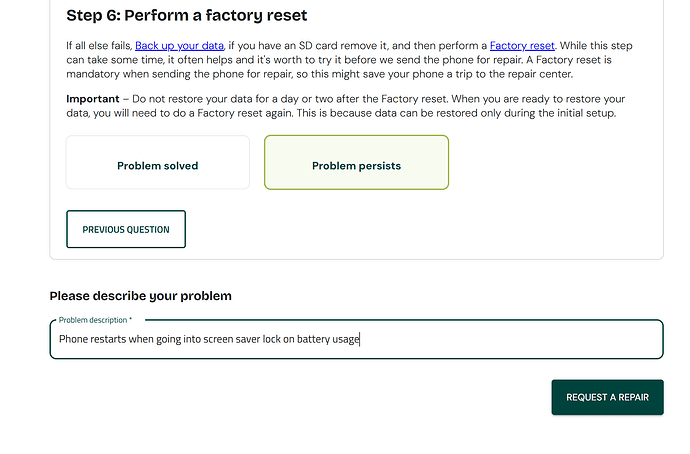The height and width of the screenshot is (454, 690).
Task: Click the word "usage" ending the description
Action: coord(345,340)
